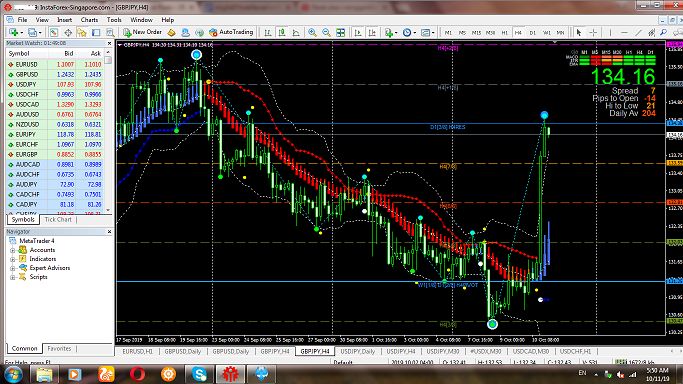Close the Market Watch panel
Image resolution: width=683 pixels, height=384 pixels.
[x=109, y=44]
